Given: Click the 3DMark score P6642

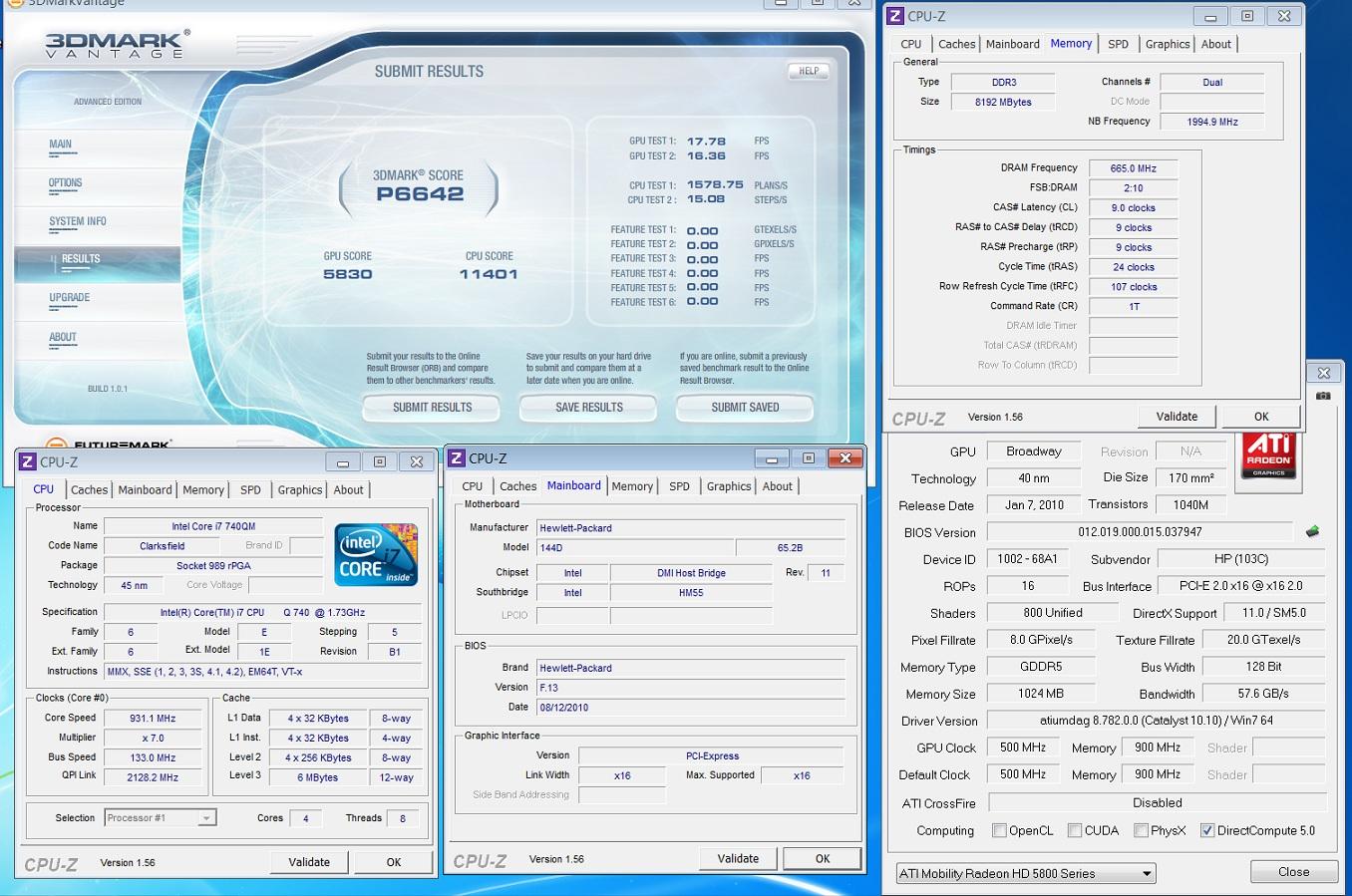Looking at the screenshot, I should 420,194.
